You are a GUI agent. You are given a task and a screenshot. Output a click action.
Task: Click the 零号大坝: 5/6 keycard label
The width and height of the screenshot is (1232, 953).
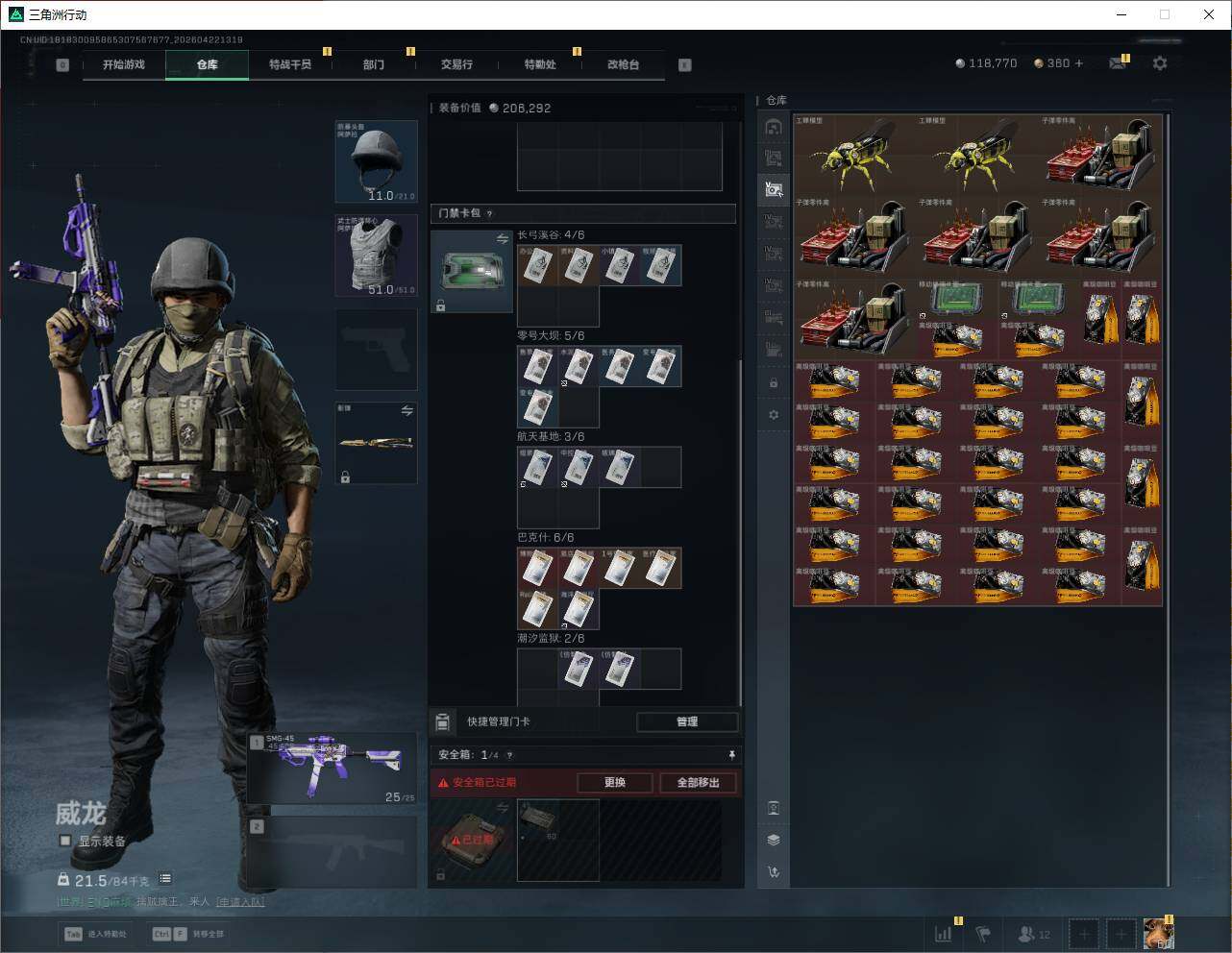551,336
